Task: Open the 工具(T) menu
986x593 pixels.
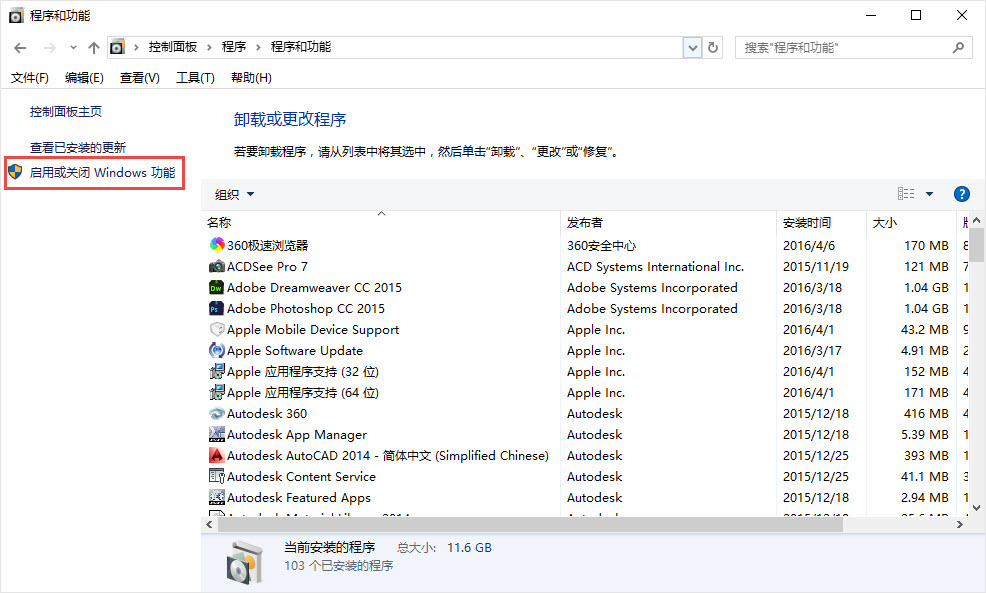Action: pyautogui.click(x=195, y=77)
